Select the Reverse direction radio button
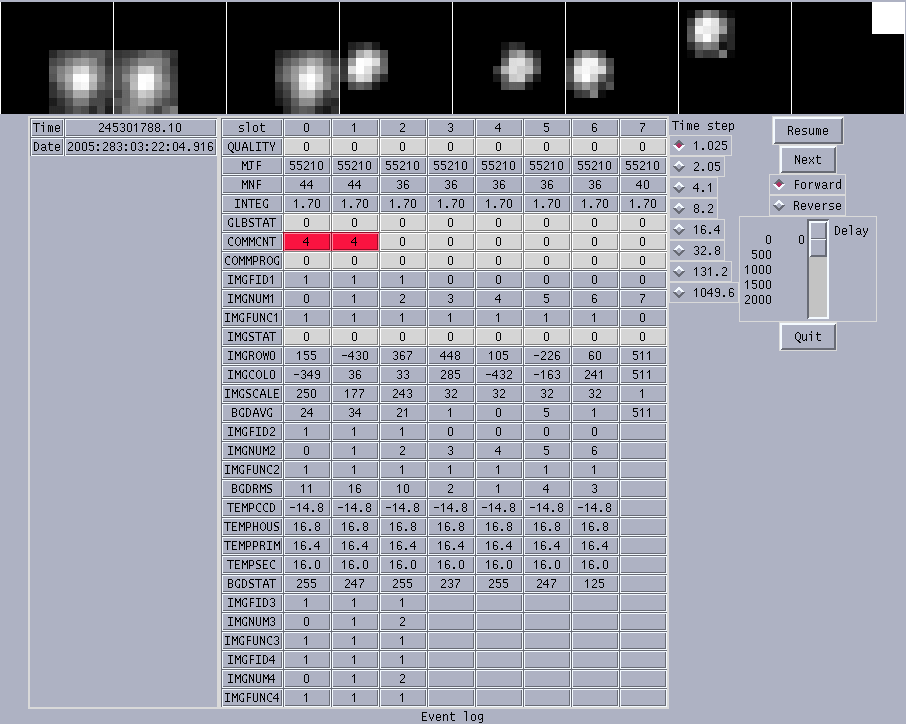906x724 pixels. tap(807, 206)
